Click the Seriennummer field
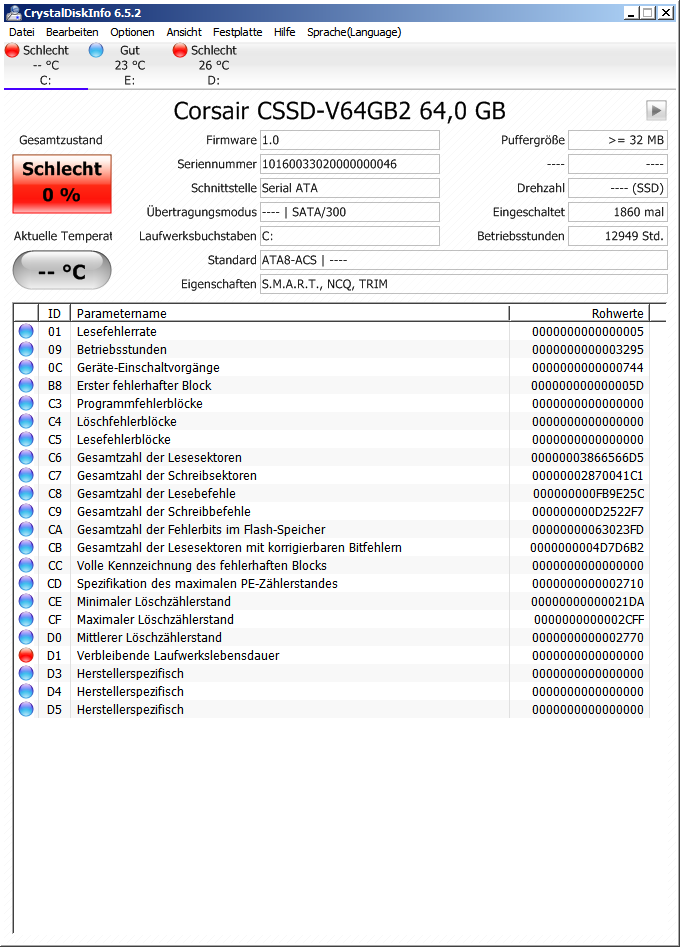Viewport: 680px width, 947px height. [350, 164]
